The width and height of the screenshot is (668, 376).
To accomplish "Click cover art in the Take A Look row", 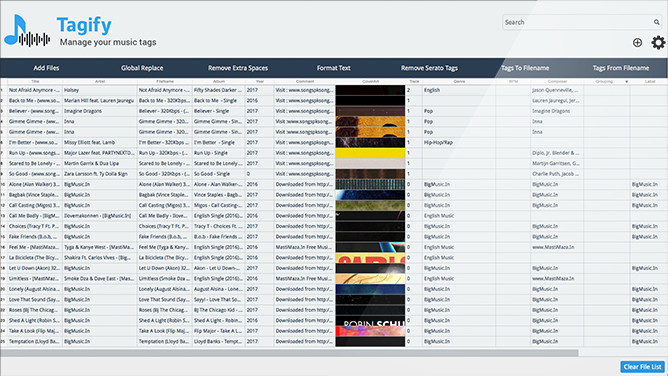I will pos(370,331).
